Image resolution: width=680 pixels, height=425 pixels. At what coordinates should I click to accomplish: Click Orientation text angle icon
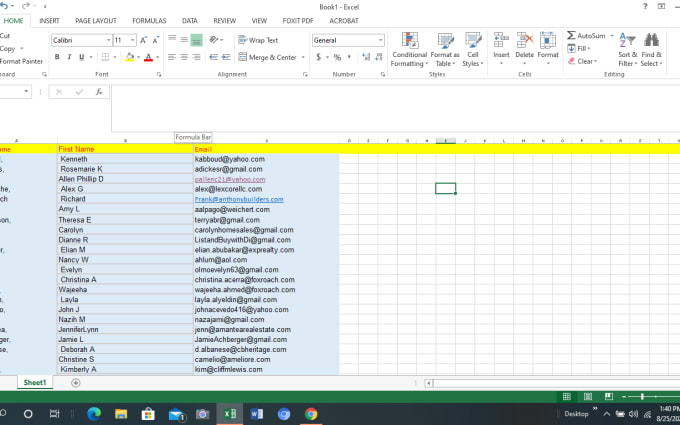point(214,40)
